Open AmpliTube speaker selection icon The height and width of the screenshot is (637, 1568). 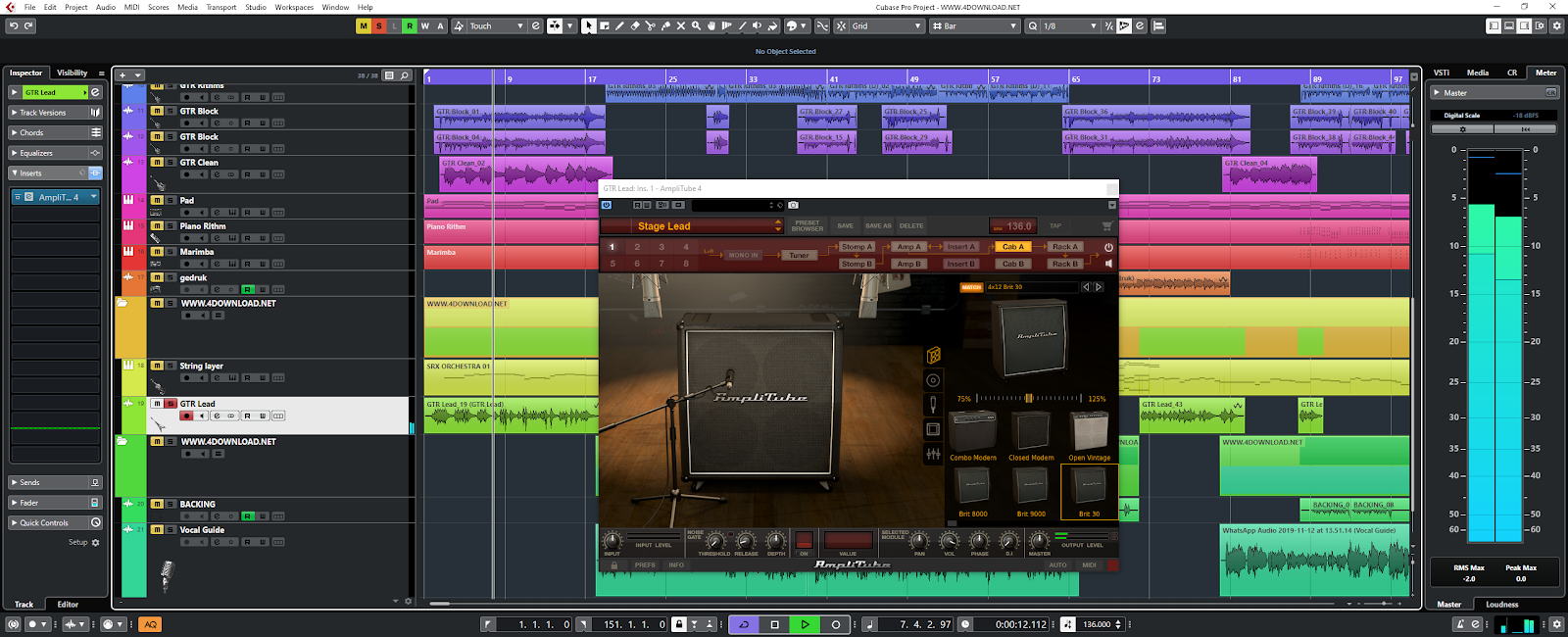(933, 380)
